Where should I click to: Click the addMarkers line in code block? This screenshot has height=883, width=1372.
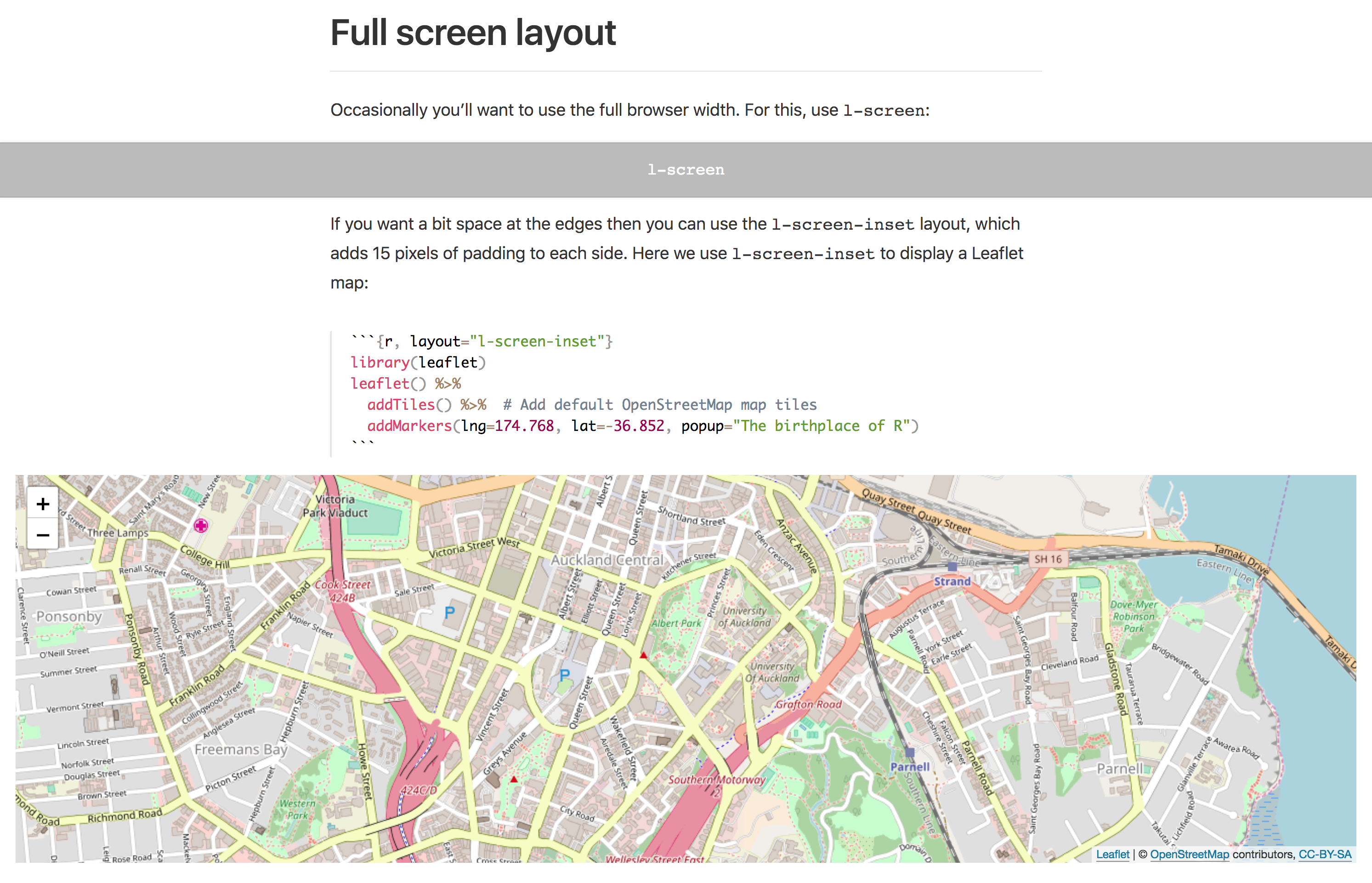coord(642,425)
